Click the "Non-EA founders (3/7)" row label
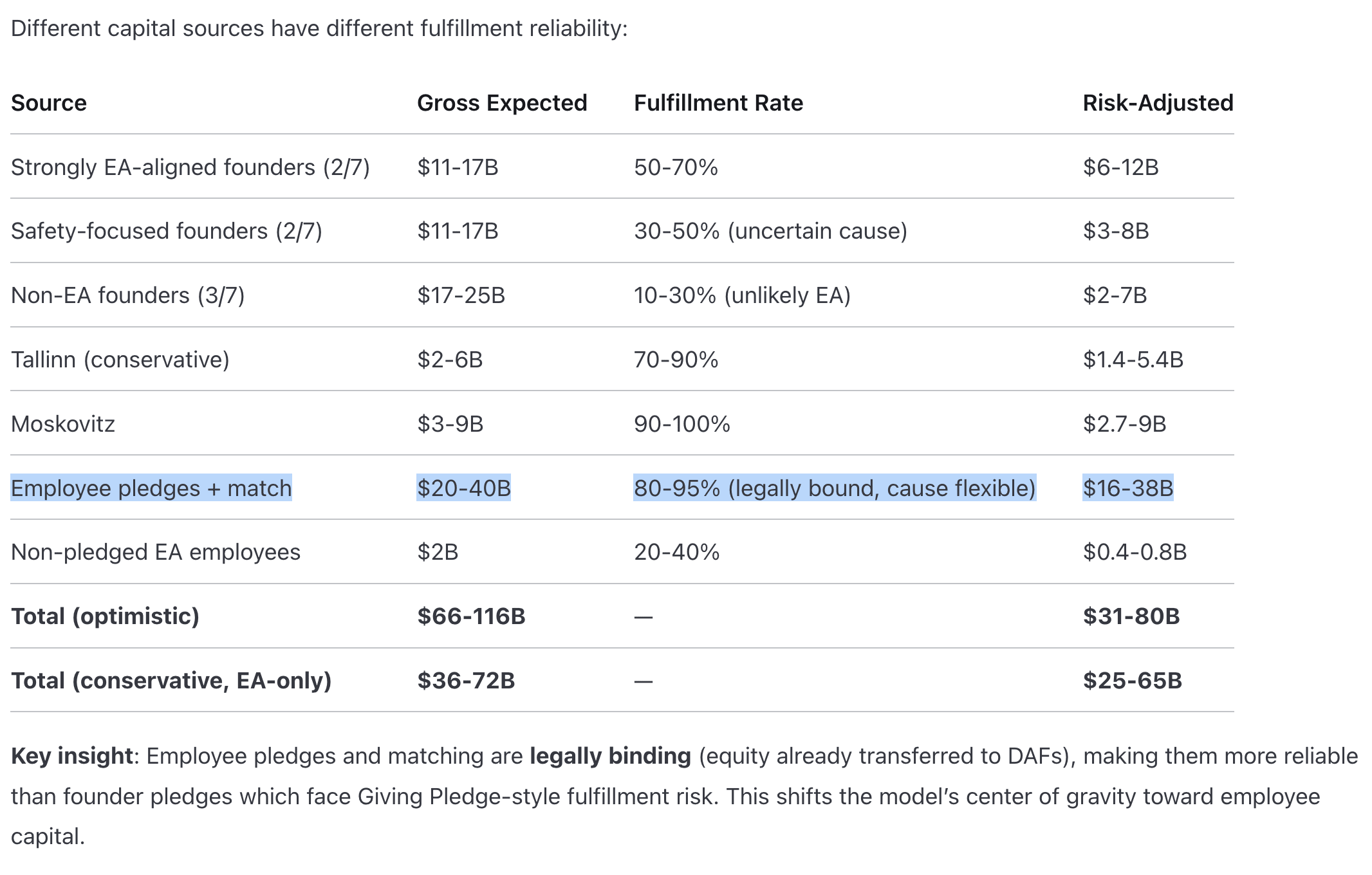Viewport: 1372px width, 875px height. 128,295
